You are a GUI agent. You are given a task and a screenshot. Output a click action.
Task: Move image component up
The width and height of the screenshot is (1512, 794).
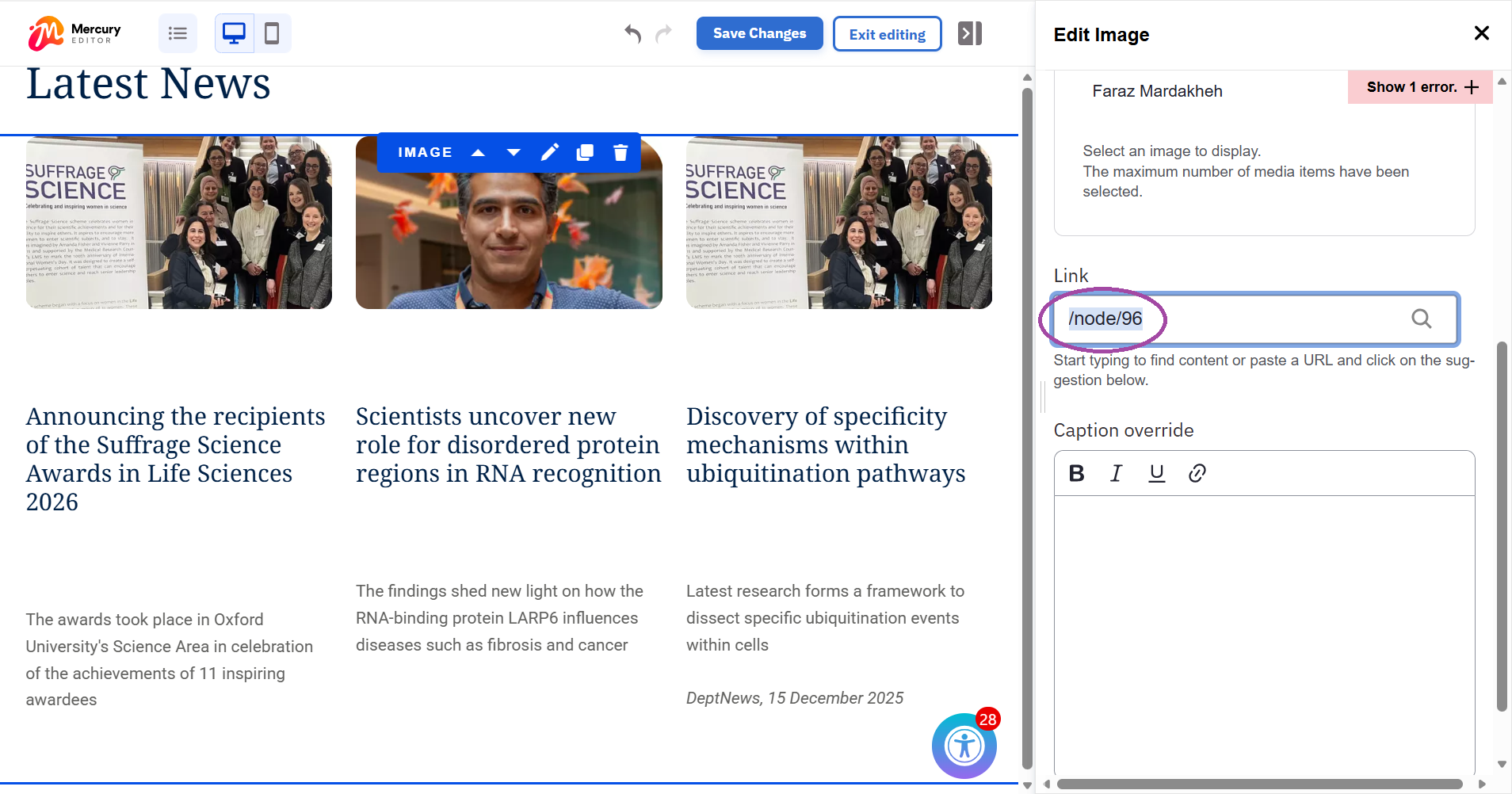coord(478,152)
